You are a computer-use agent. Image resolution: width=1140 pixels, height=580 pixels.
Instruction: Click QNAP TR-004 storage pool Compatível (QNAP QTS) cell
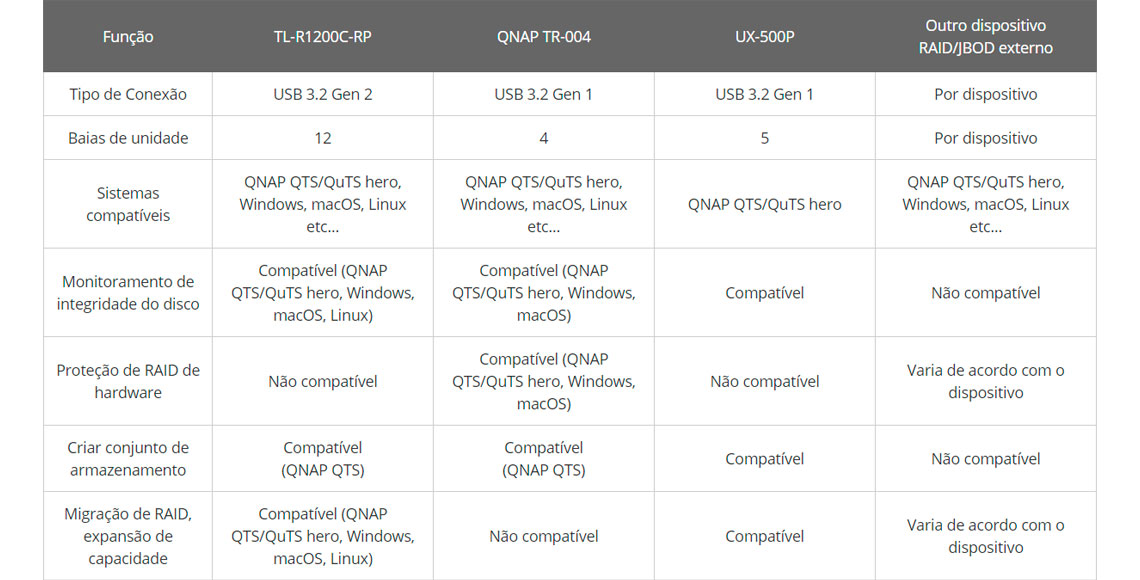tap(543, 459)
